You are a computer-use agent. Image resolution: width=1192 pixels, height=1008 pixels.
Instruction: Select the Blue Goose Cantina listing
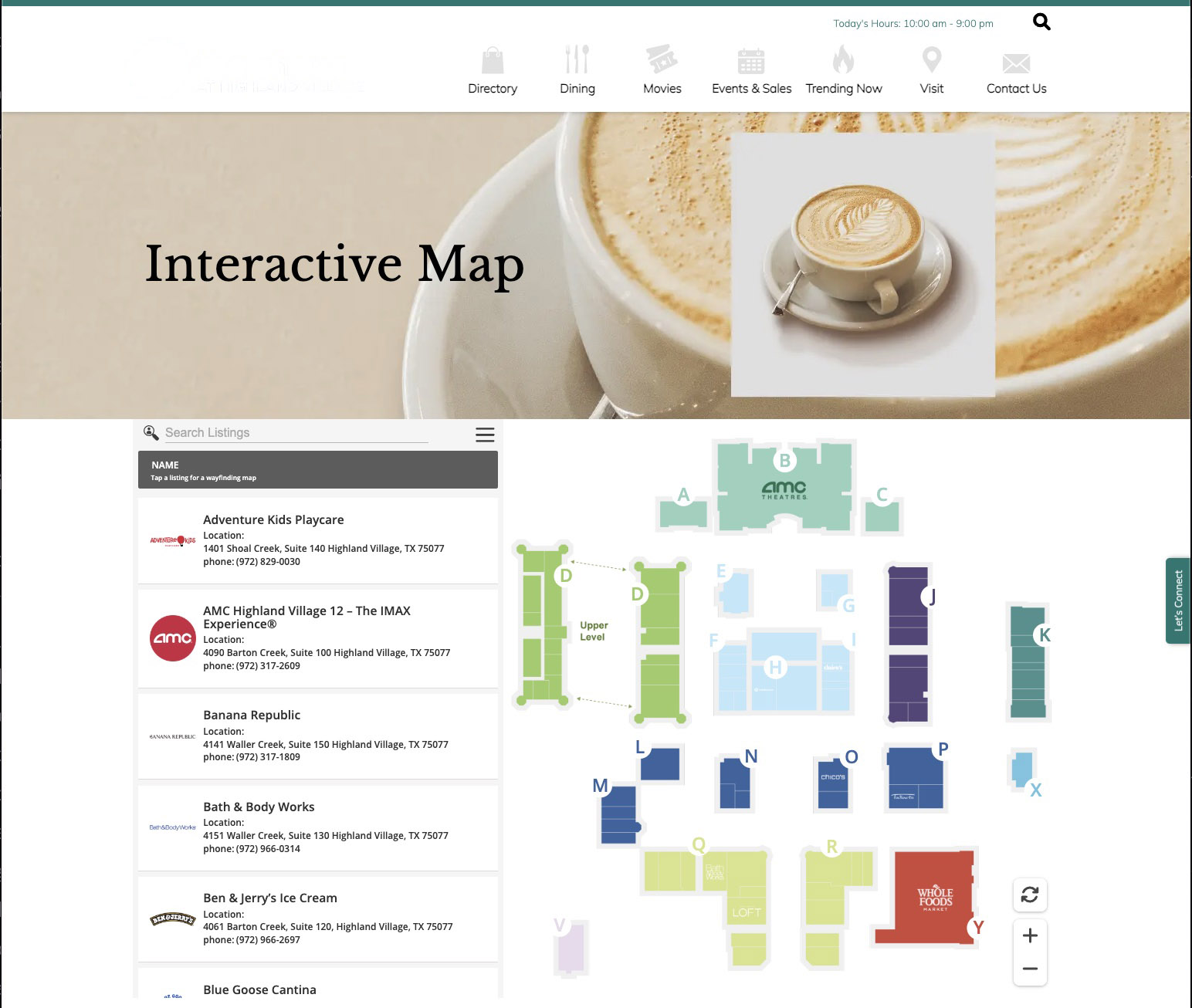318,984
